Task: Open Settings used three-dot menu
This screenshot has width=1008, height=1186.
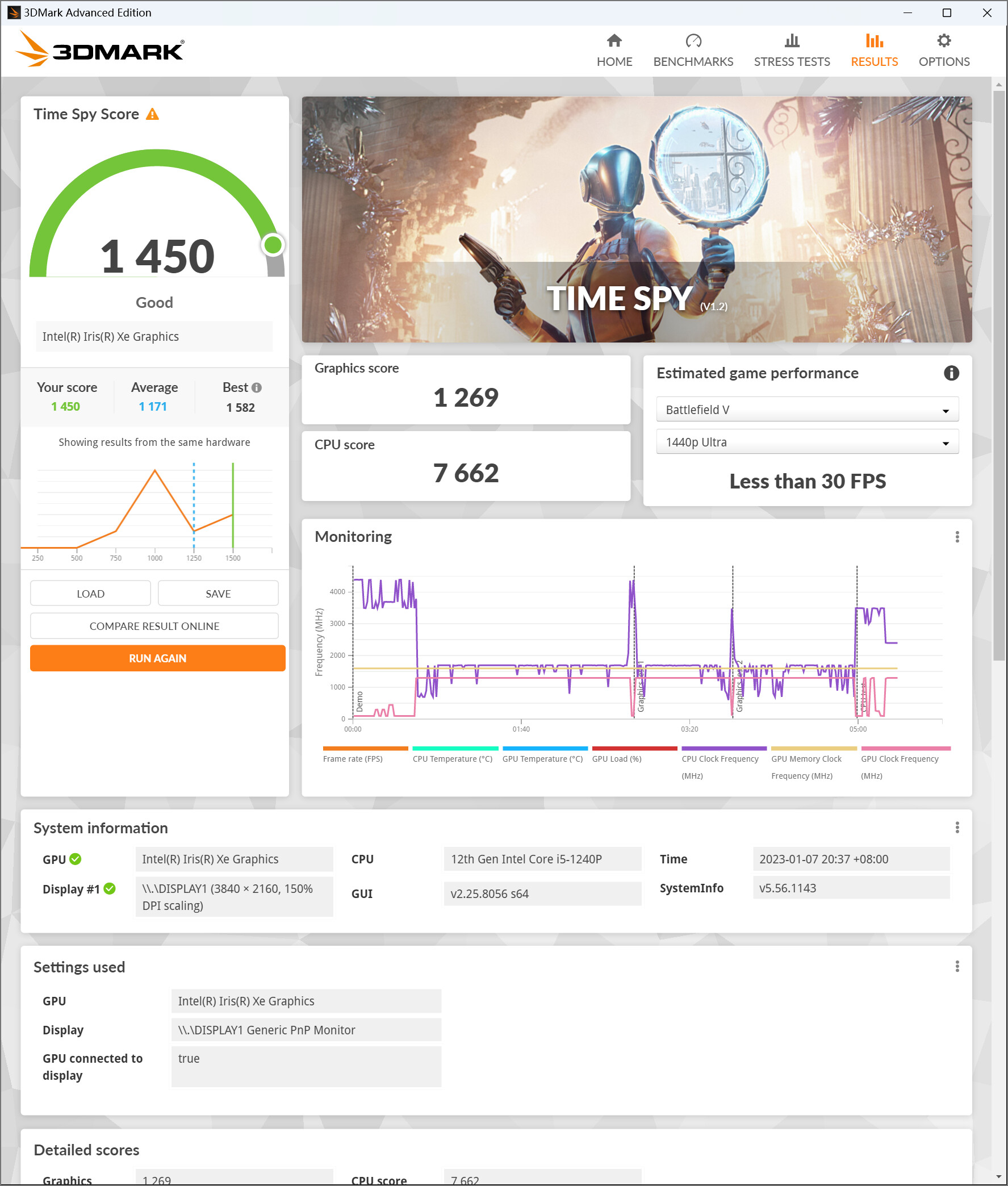Action: pyautogui.click(x=956, y=967)
